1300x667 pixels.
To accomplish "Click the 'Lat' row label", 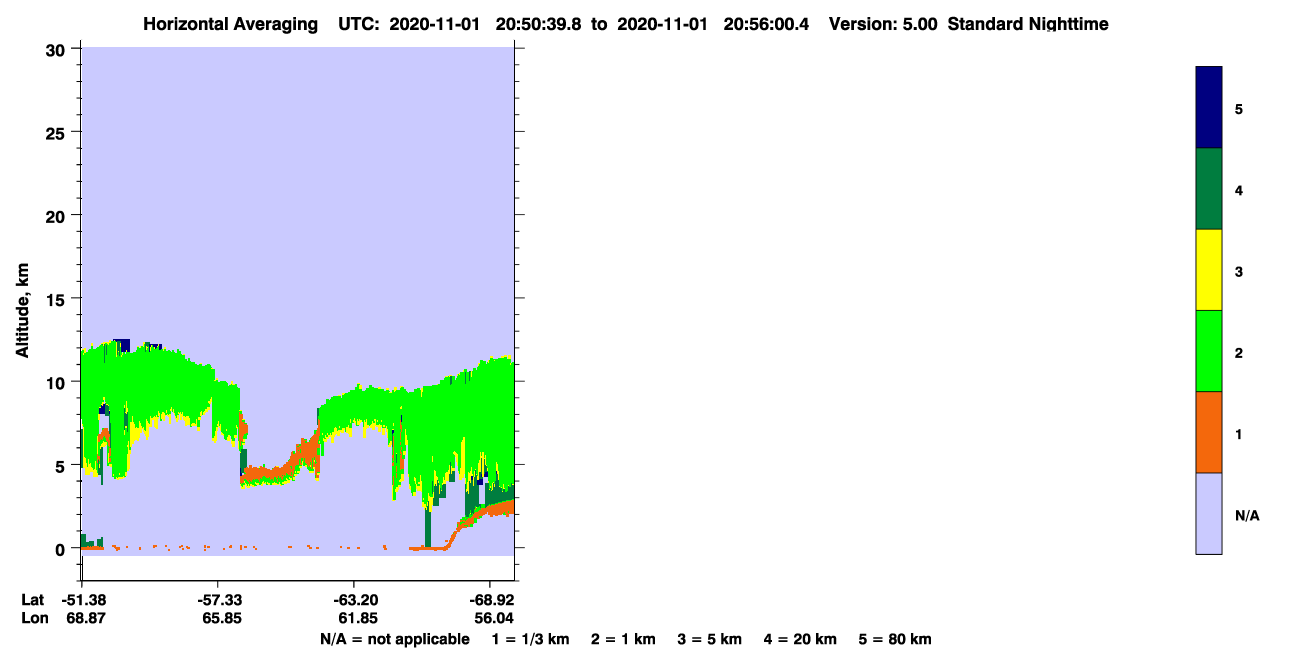I will point(32,599).
